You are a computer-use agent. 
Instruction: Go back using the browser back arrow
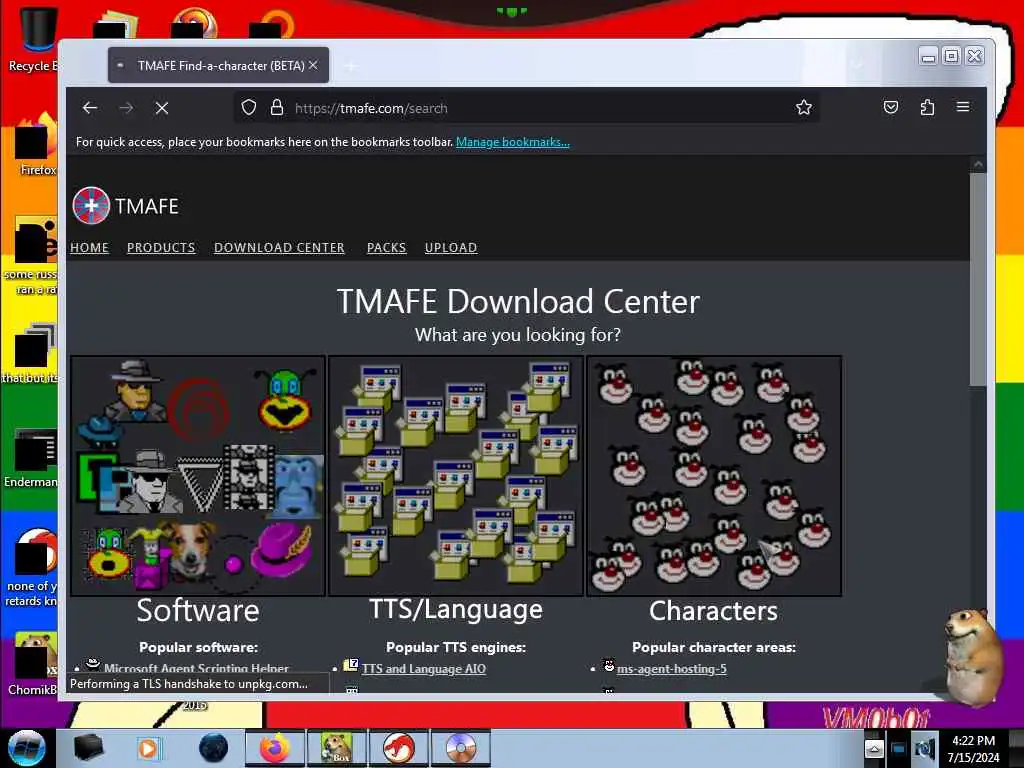[90, 108]
